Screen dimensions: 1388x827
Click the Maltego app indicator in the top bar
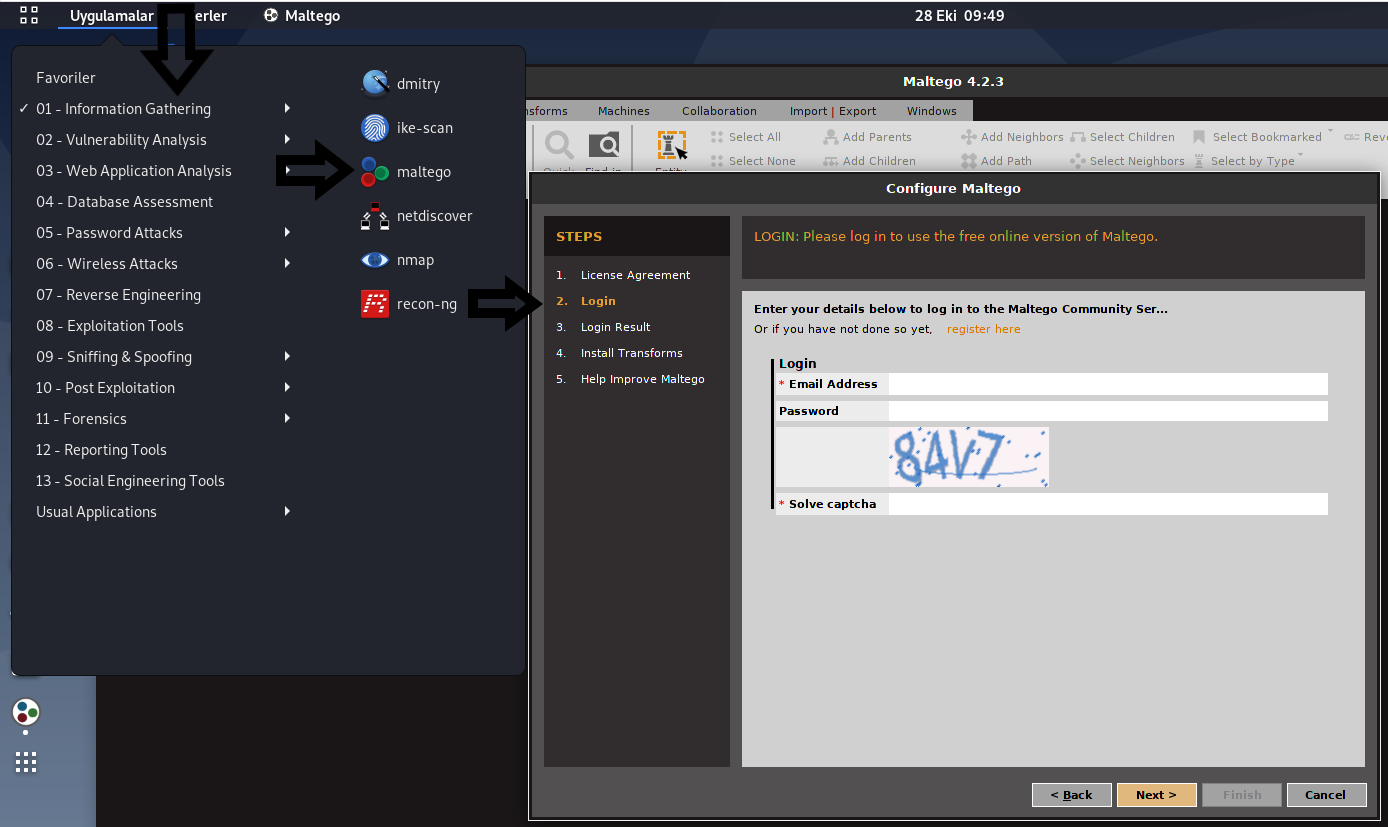click(x=302, y=16)
